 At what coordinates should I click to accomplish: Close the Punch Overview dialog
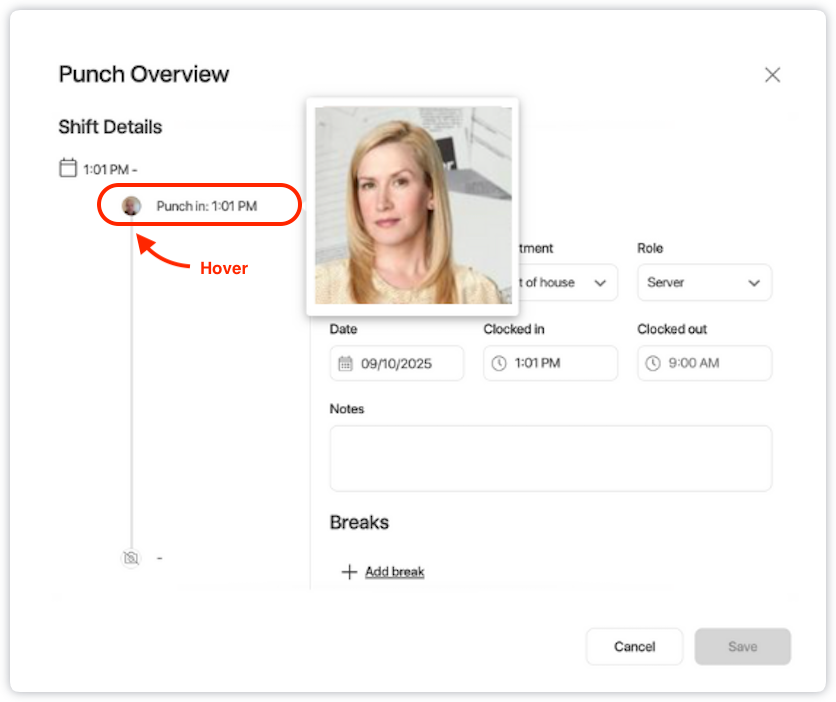(x=772, y=75)
